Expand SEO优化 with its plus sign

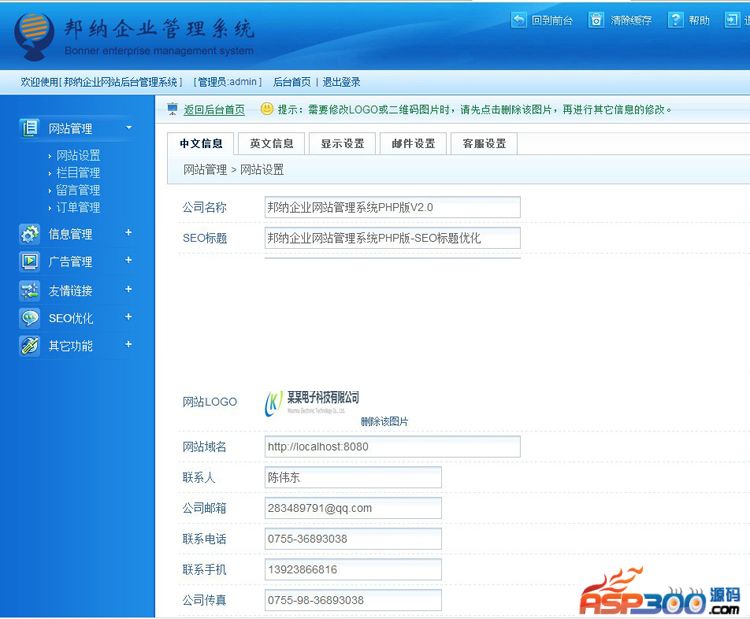128,317
